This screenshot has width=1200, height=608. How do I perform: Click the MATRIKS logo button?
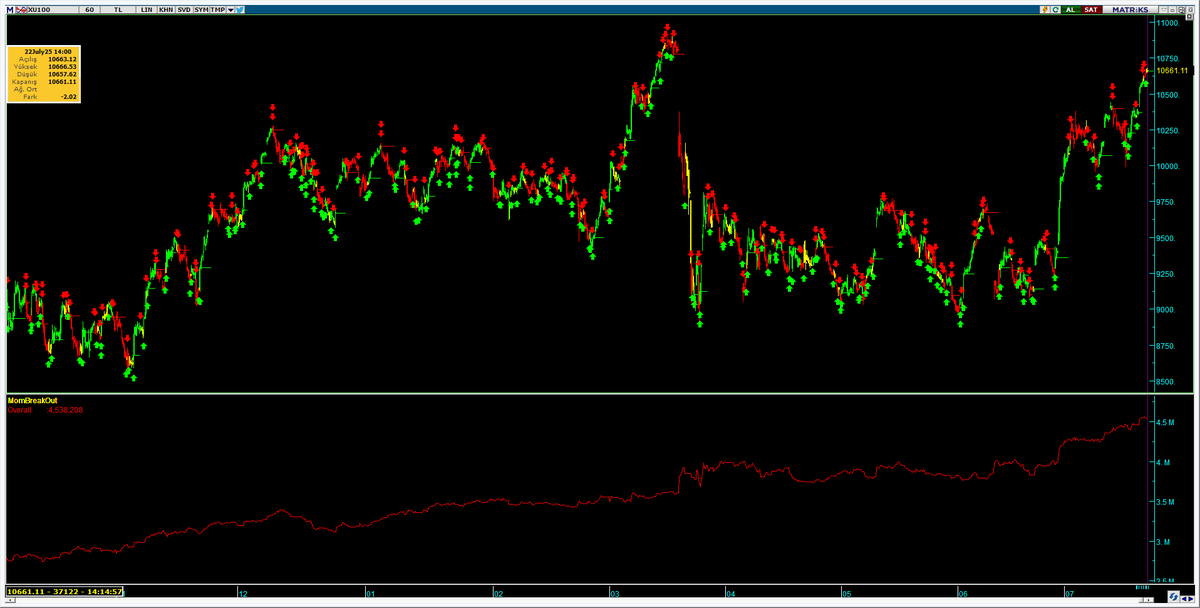pos(1130,9)
